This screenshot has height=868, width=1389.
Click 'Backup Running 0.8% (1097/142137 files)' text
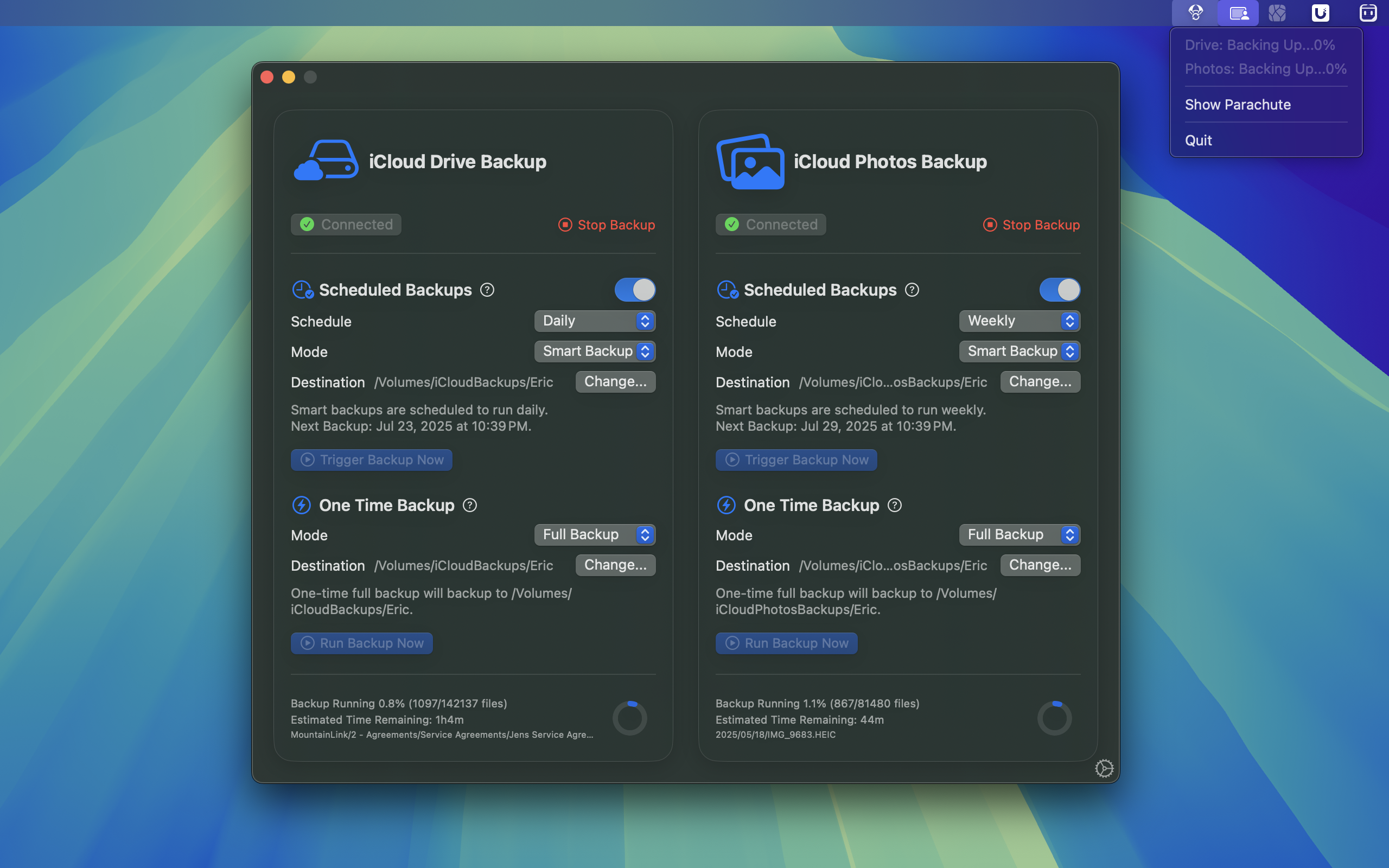click(x=399, y=703)
